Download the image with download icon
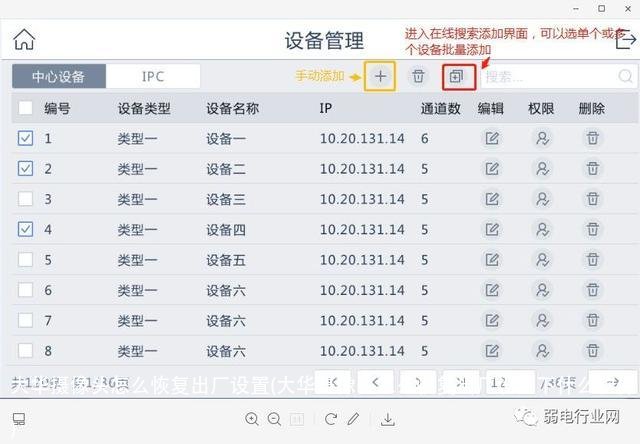The height and width of the screenshot is (444, 640). (x=388, y=420)
